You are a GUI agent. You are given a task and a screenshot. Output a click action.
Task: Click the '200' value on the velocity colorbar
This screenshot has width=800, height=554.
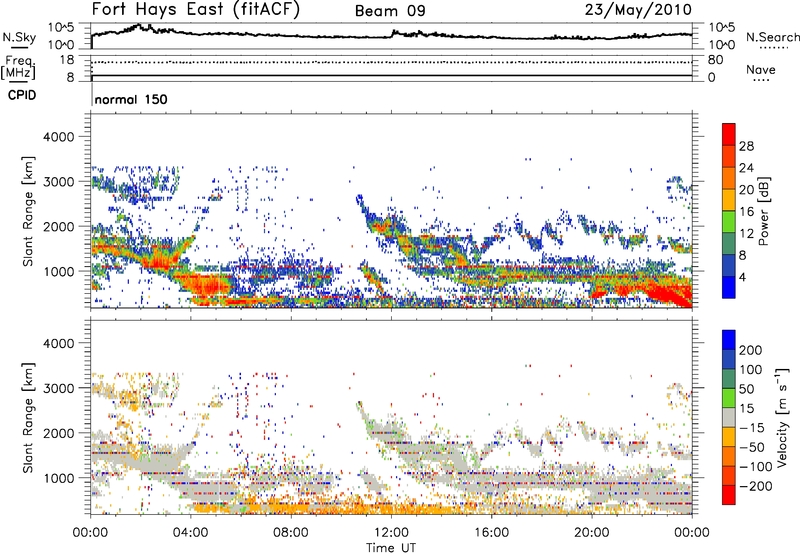point(751,350)
